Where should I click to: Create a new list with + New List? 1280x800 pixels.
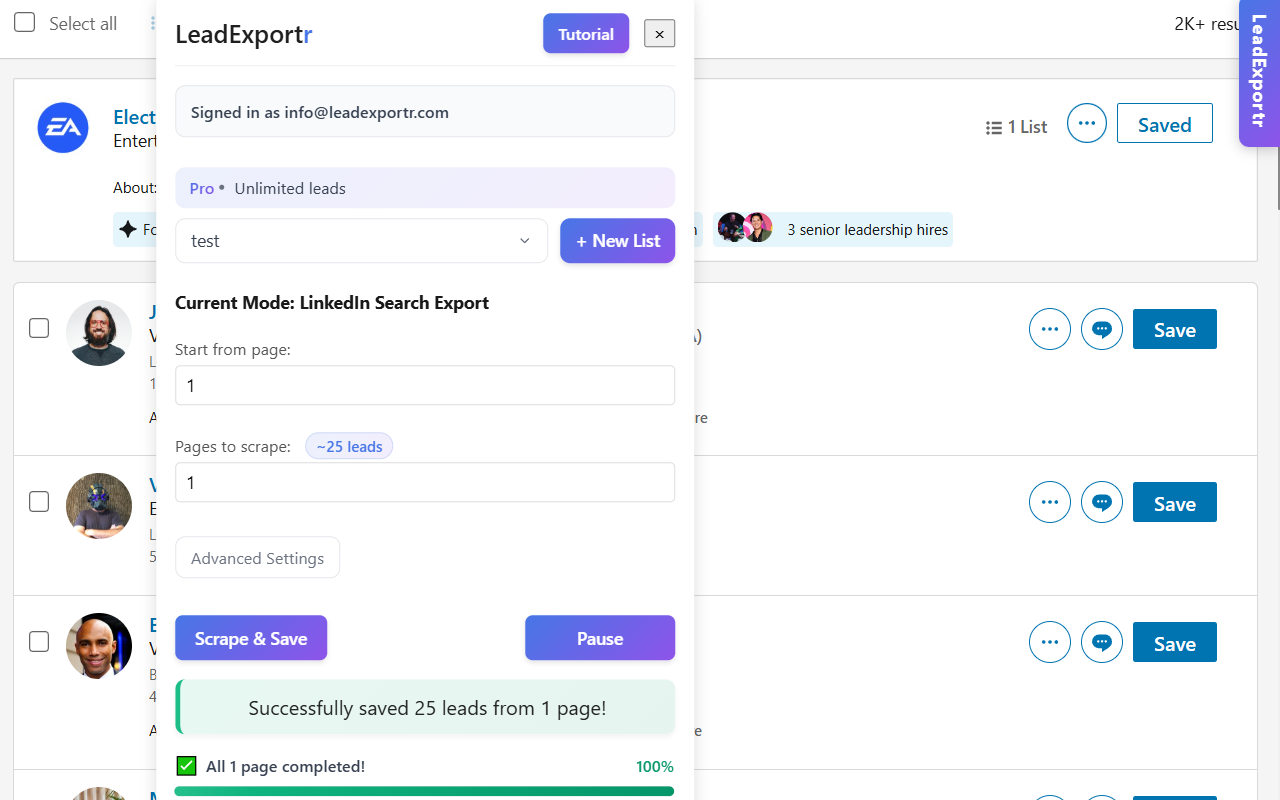[617, 240]
